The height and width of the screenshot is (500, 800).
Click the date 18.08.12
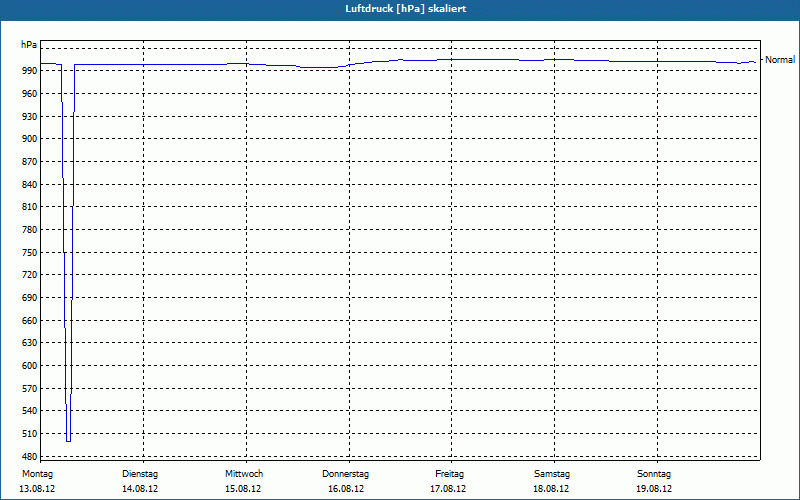click(551, 489)
